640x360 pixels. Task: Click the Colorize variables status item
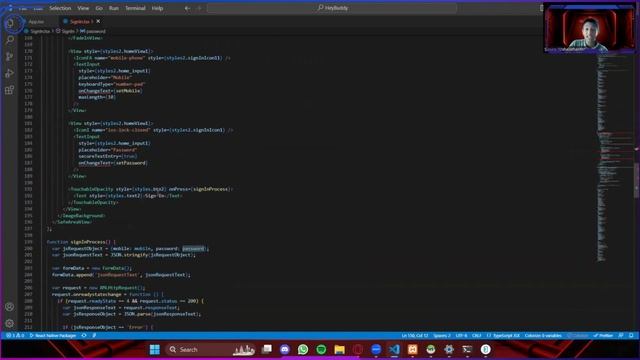point(543,336)
